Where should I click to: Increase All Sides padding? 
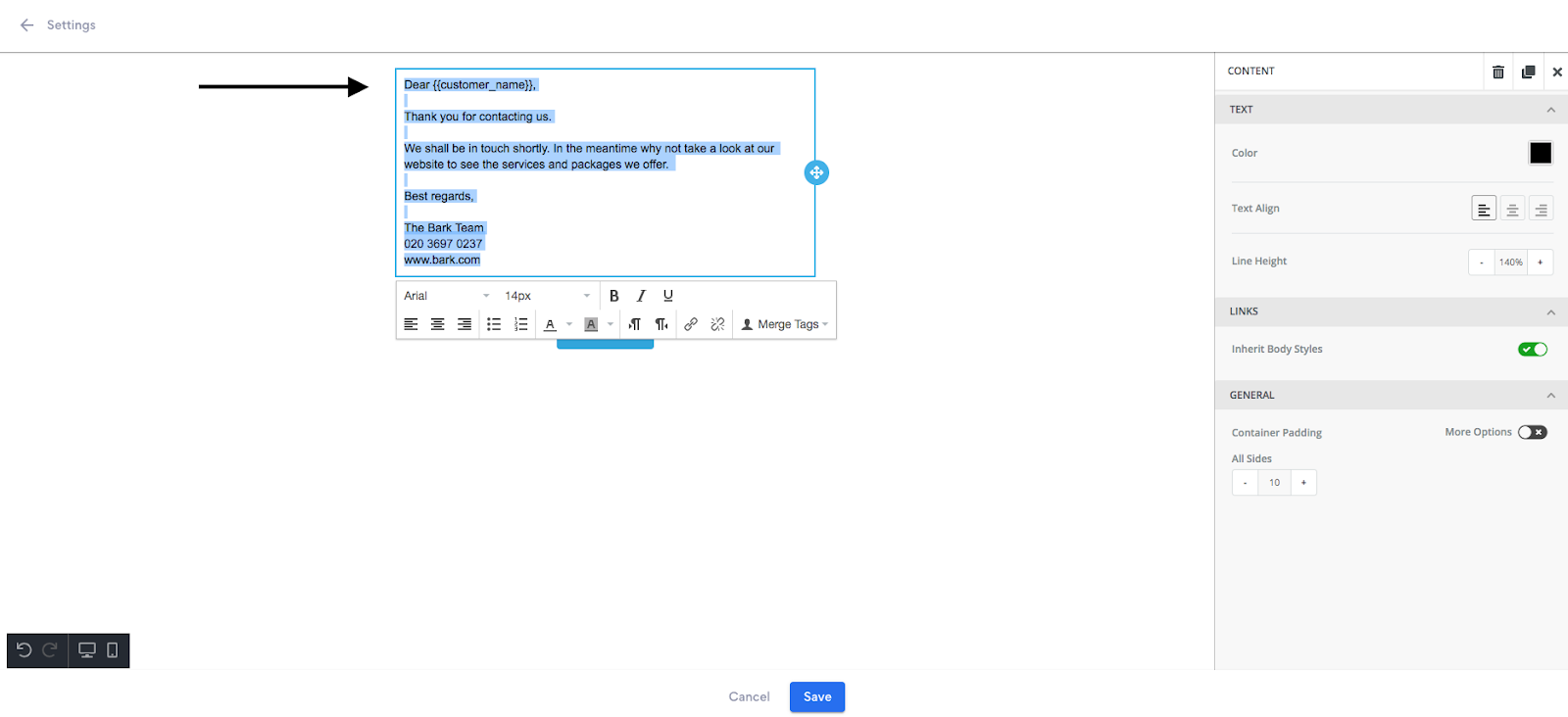click(1303, 483)
